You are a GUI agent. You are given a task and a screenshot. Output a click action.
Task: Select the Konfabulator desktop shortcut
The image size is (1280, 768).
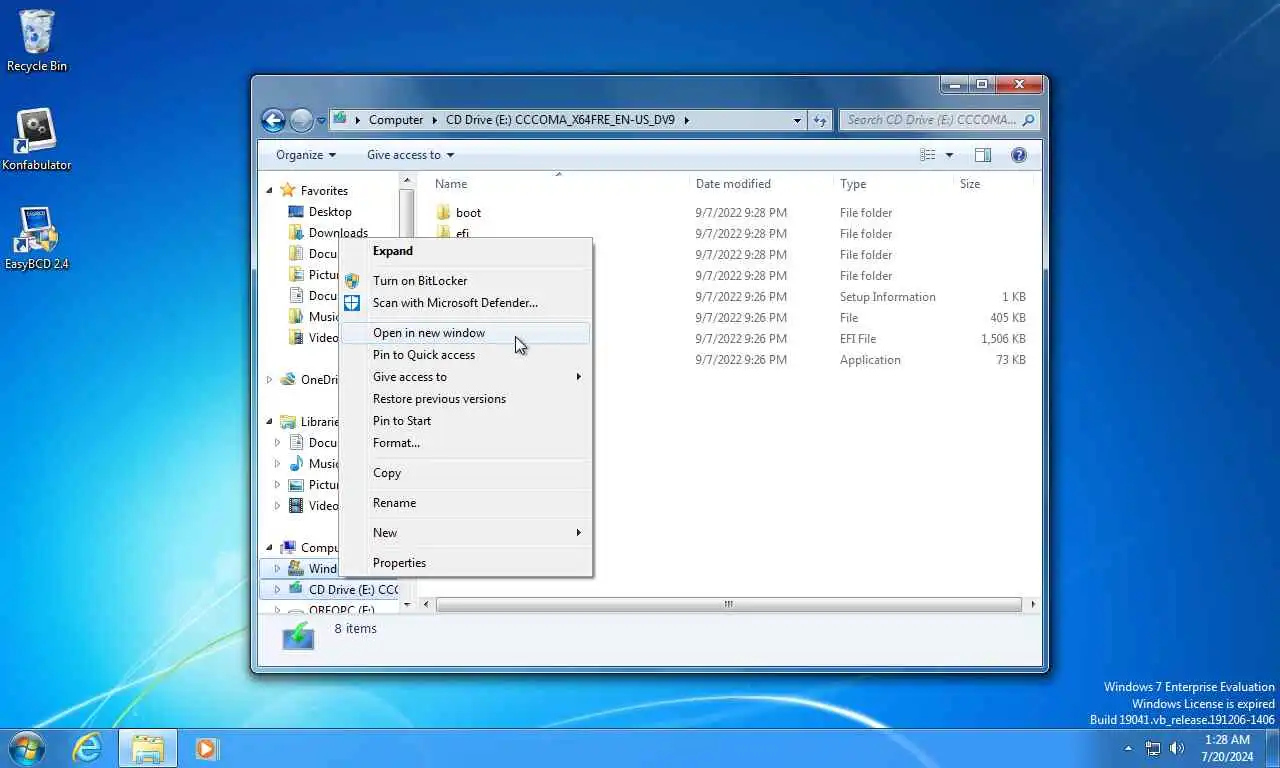[37, 139]
